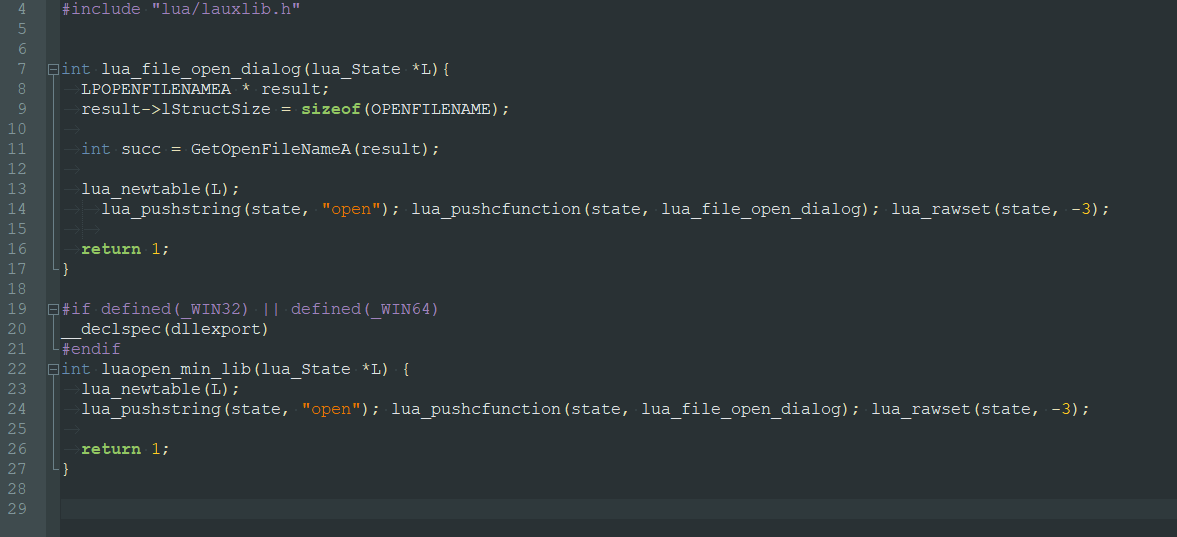Click the -3 value on line 24
The width and height of the screenshot is (1177, 537).
(1061, 409)
